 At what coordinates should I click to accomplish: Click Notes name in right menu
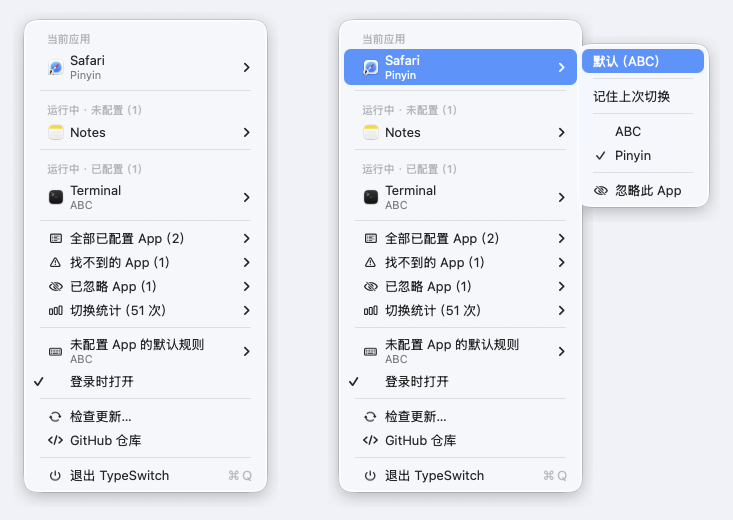[x=402, y=132]
